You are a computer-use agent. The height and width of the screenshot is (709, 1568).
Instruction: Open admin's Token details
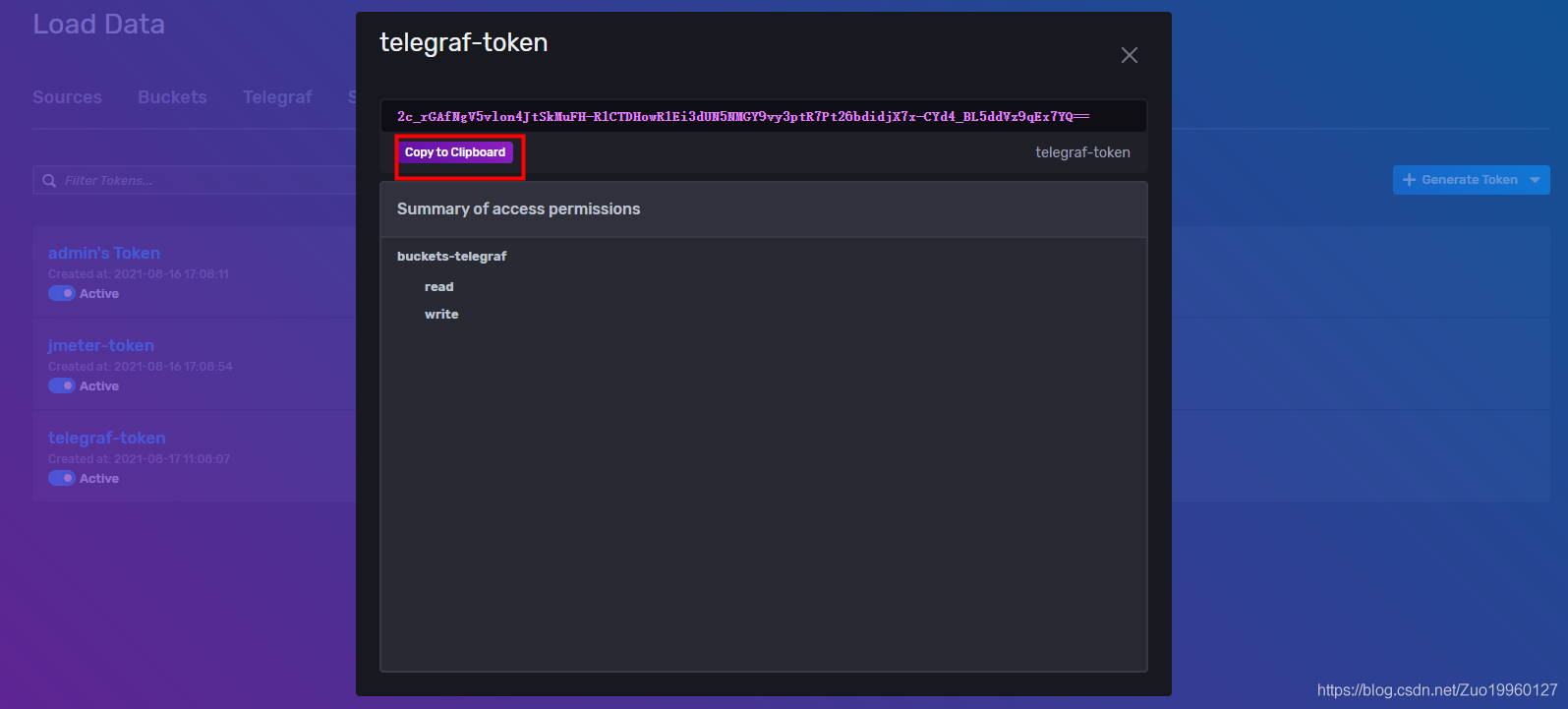103,253
